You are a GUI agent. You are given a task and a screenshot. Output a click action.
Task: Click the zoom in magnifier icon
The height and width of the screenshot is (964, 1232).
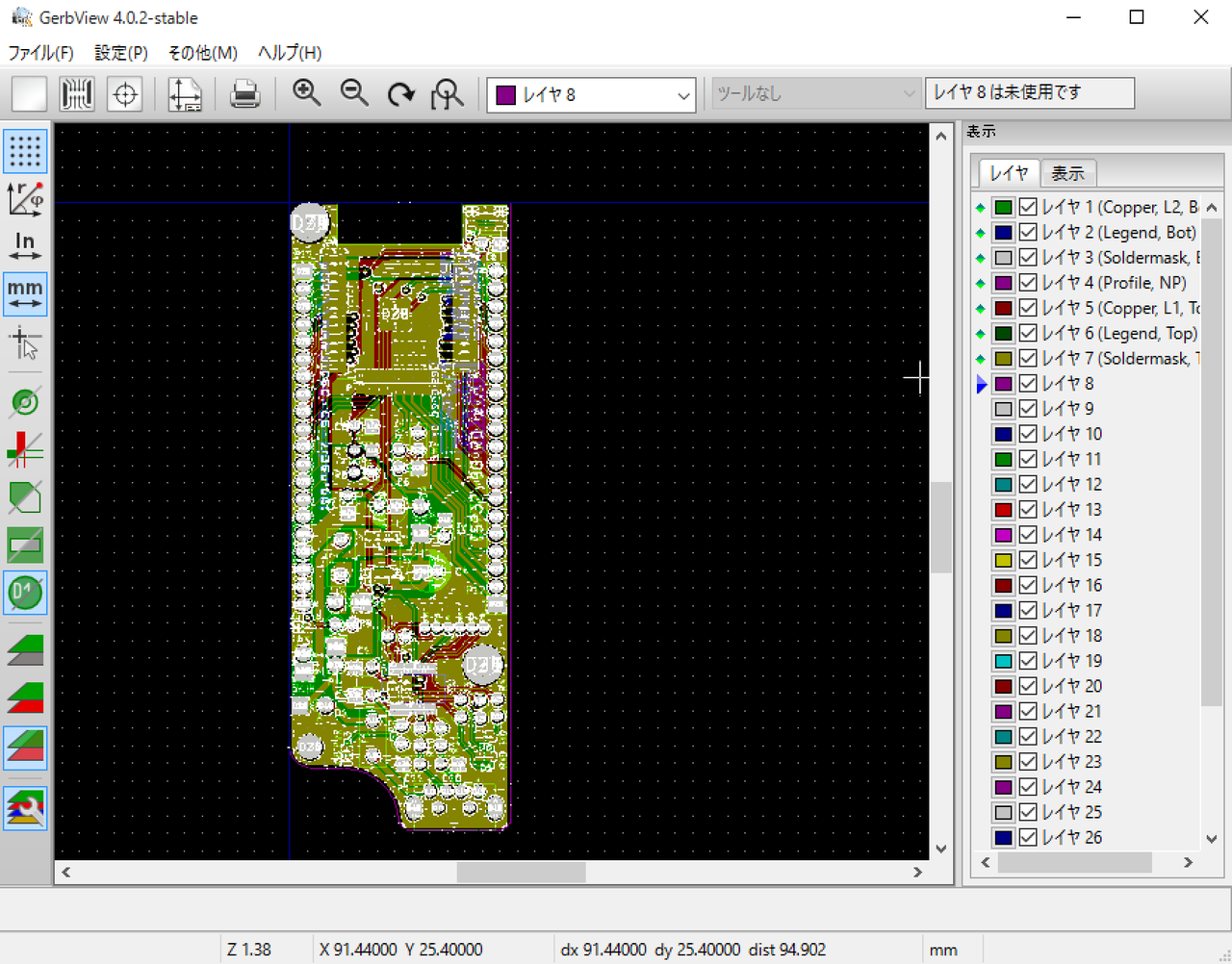(x=306, y=93)
